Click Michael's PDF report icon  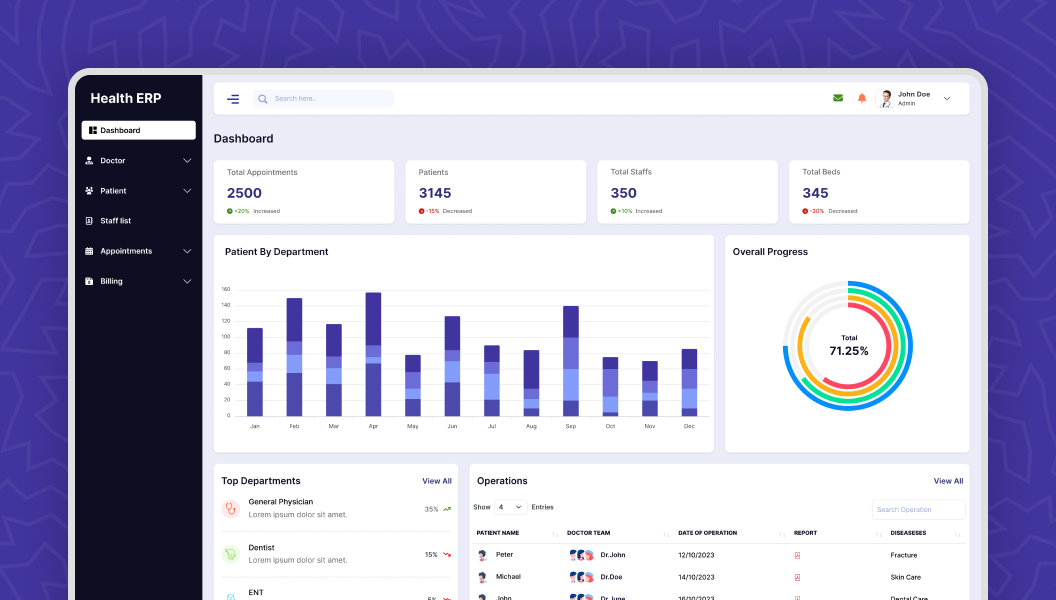pos(797,577)
